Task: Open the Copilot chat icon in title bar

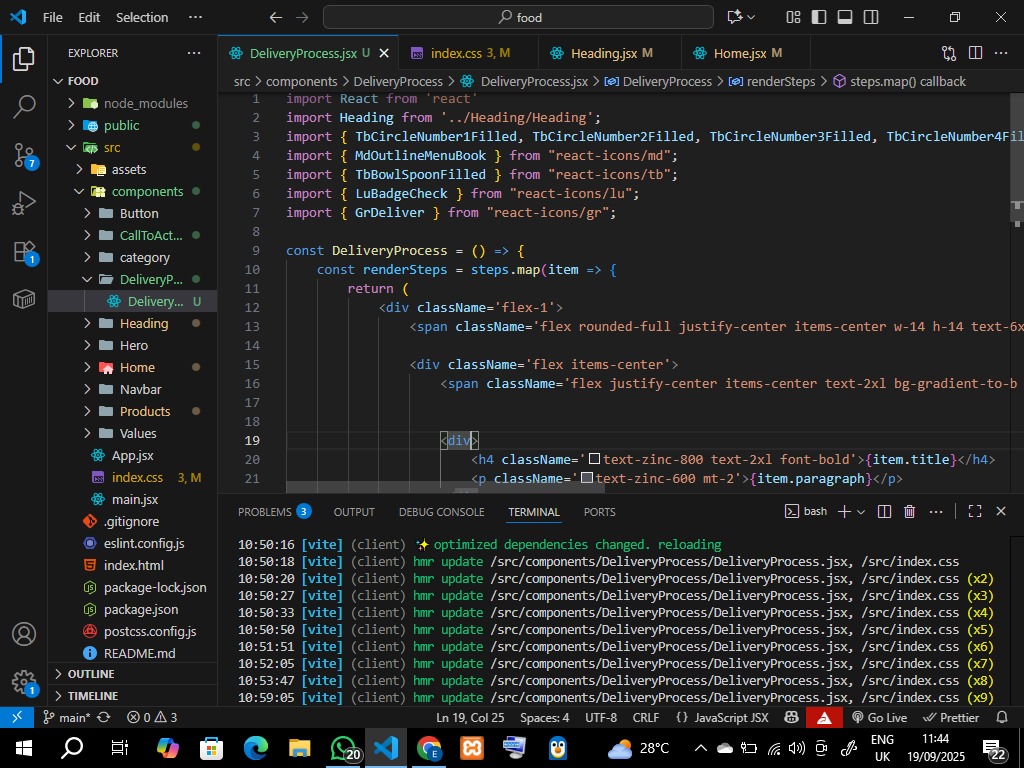Action: 735,18
